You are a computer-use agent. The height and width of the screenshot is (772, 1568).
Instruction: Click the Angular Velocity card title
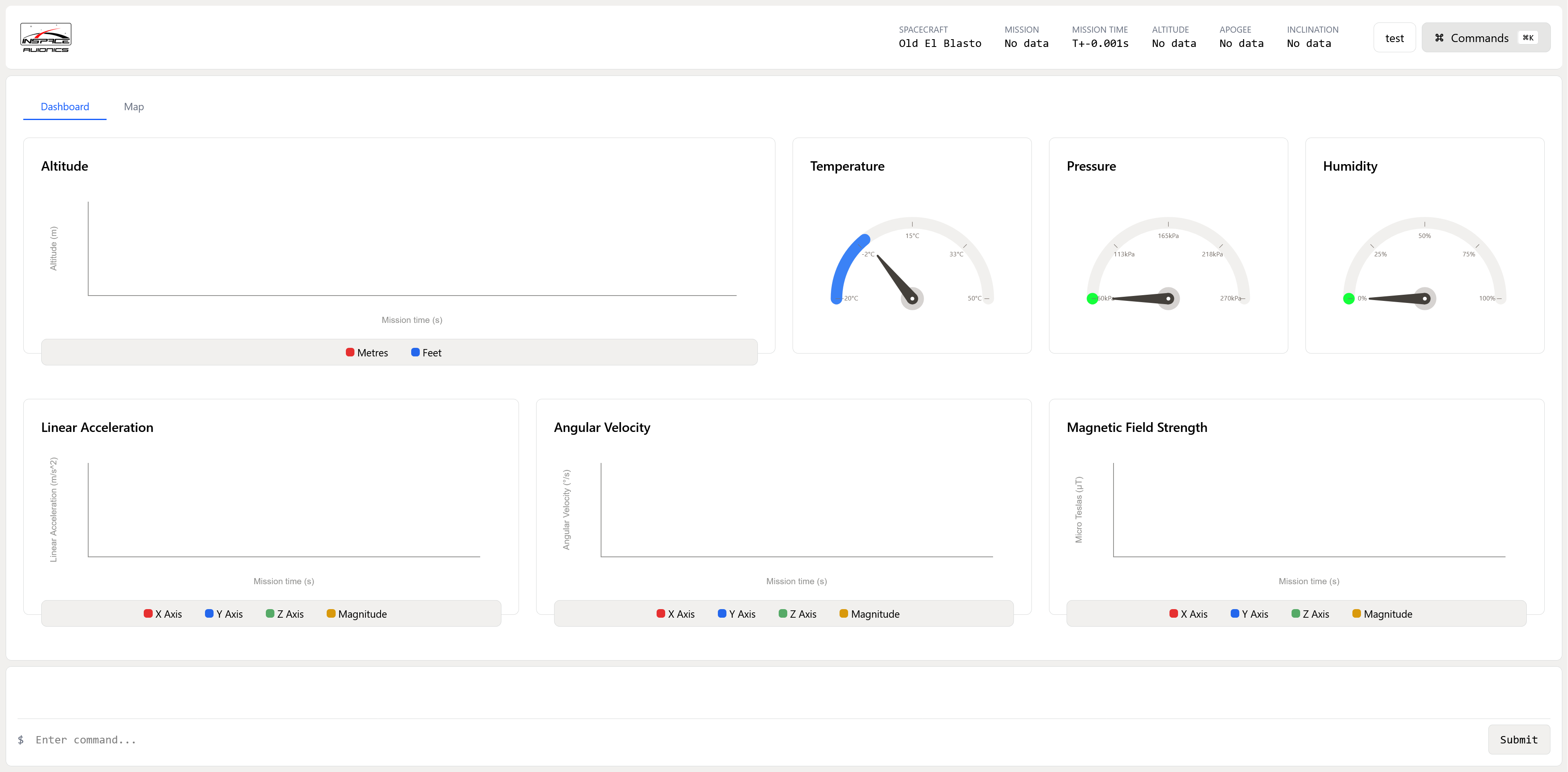coord(602,428)
